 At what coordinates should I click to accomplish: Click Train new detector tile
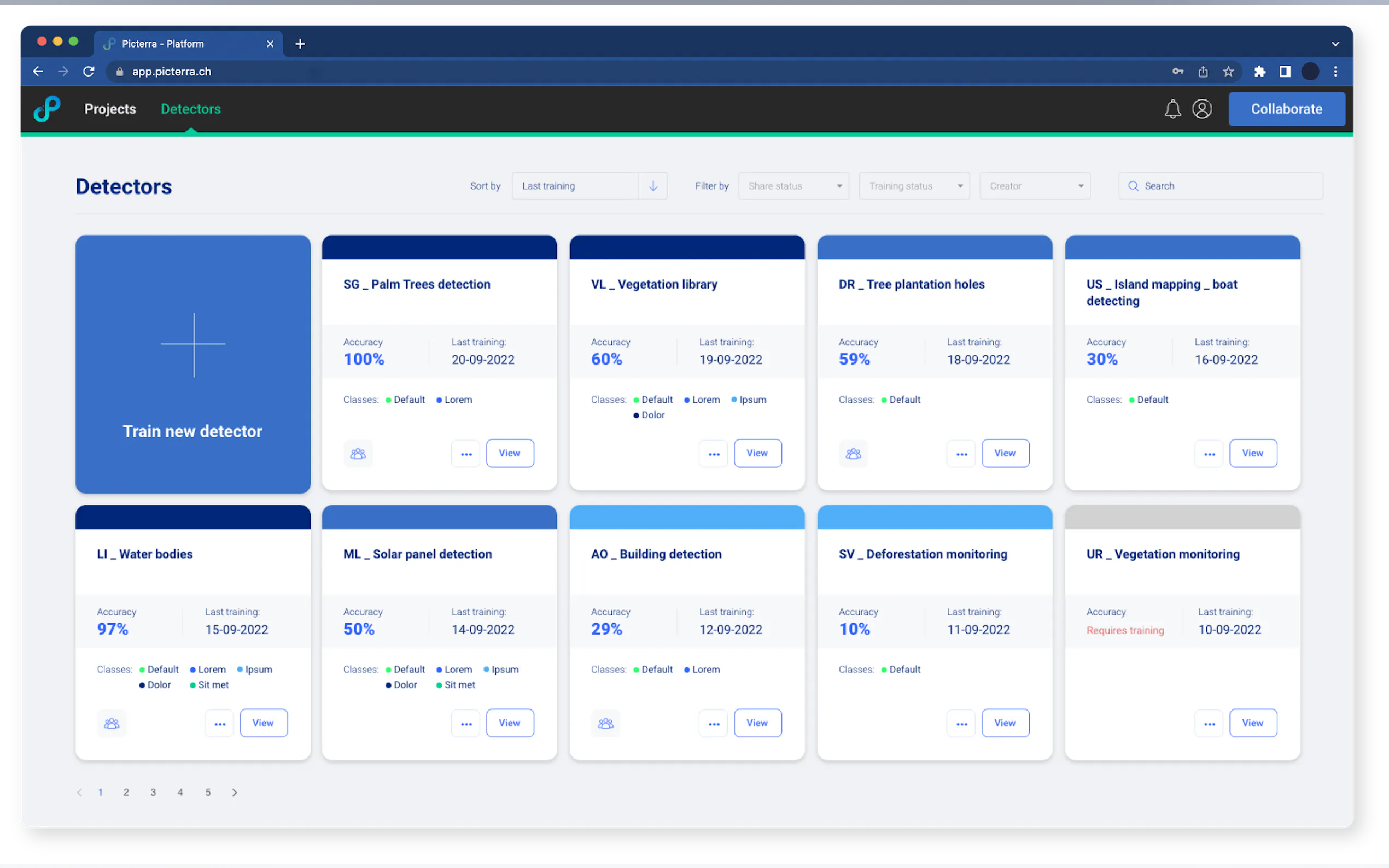[193, 365]
